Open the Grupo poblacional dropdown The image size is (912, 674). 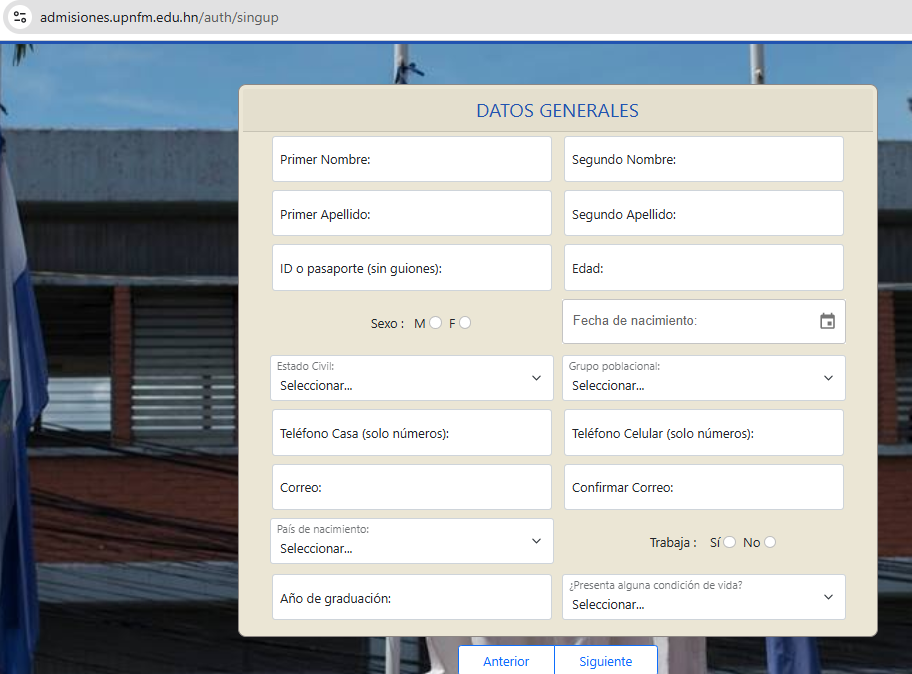pyautogui.click(x=704, y=378)
